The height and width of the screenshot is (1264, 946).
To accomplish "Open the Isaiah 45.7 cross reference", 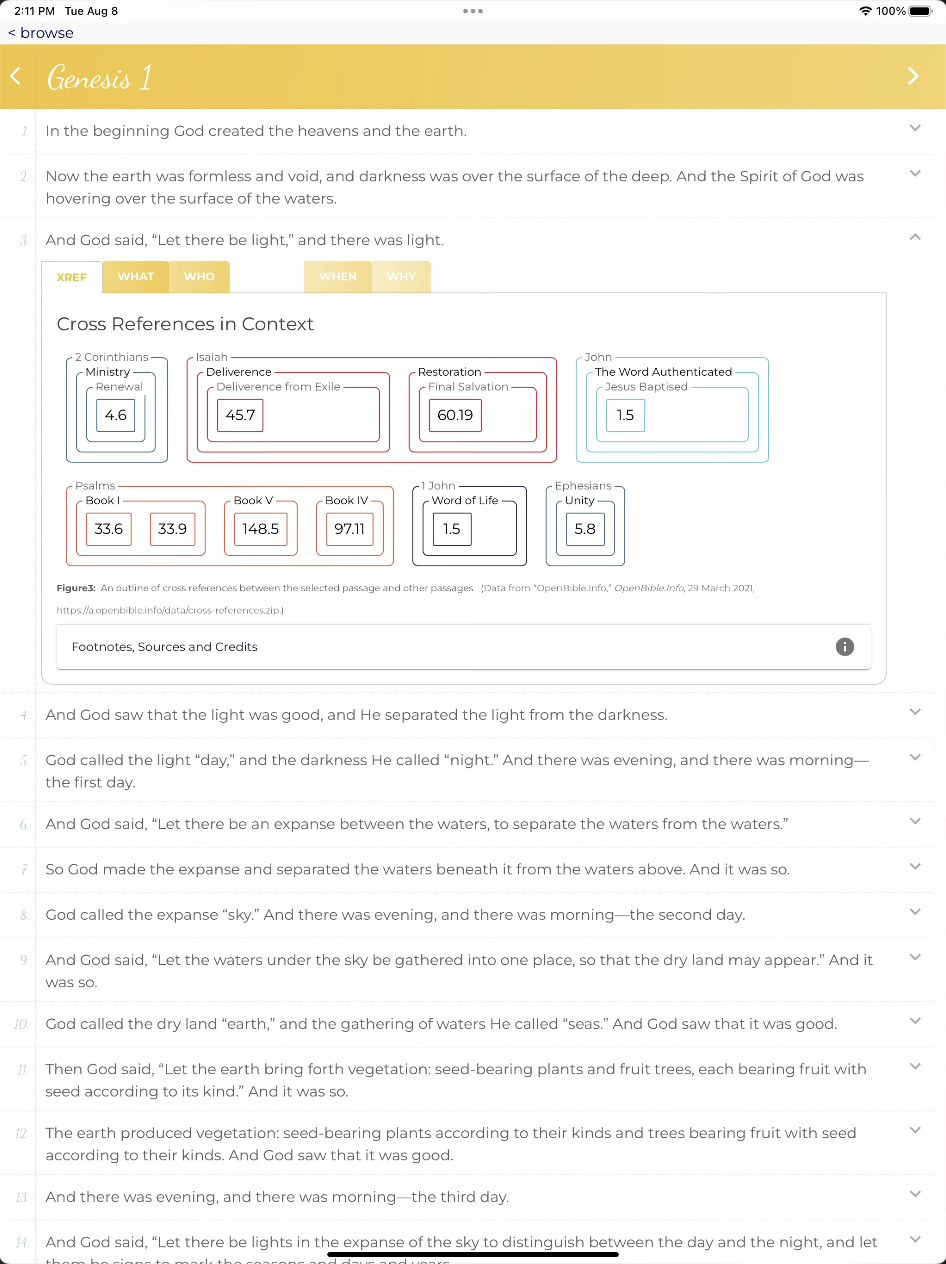I will point(240,415).
